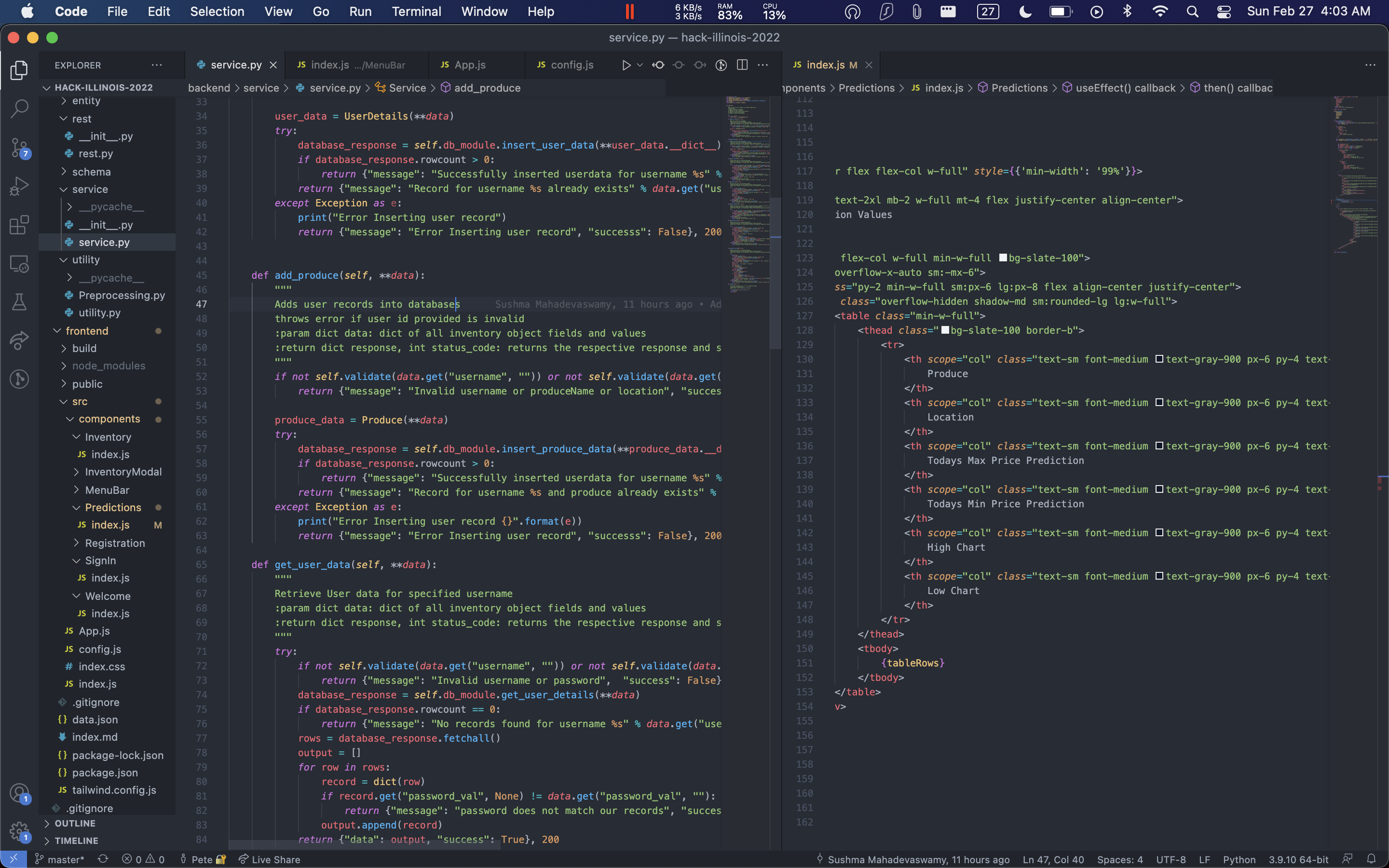1389x868 pixels.
Task: Open rest.py in the explorer
Action: 95,154
